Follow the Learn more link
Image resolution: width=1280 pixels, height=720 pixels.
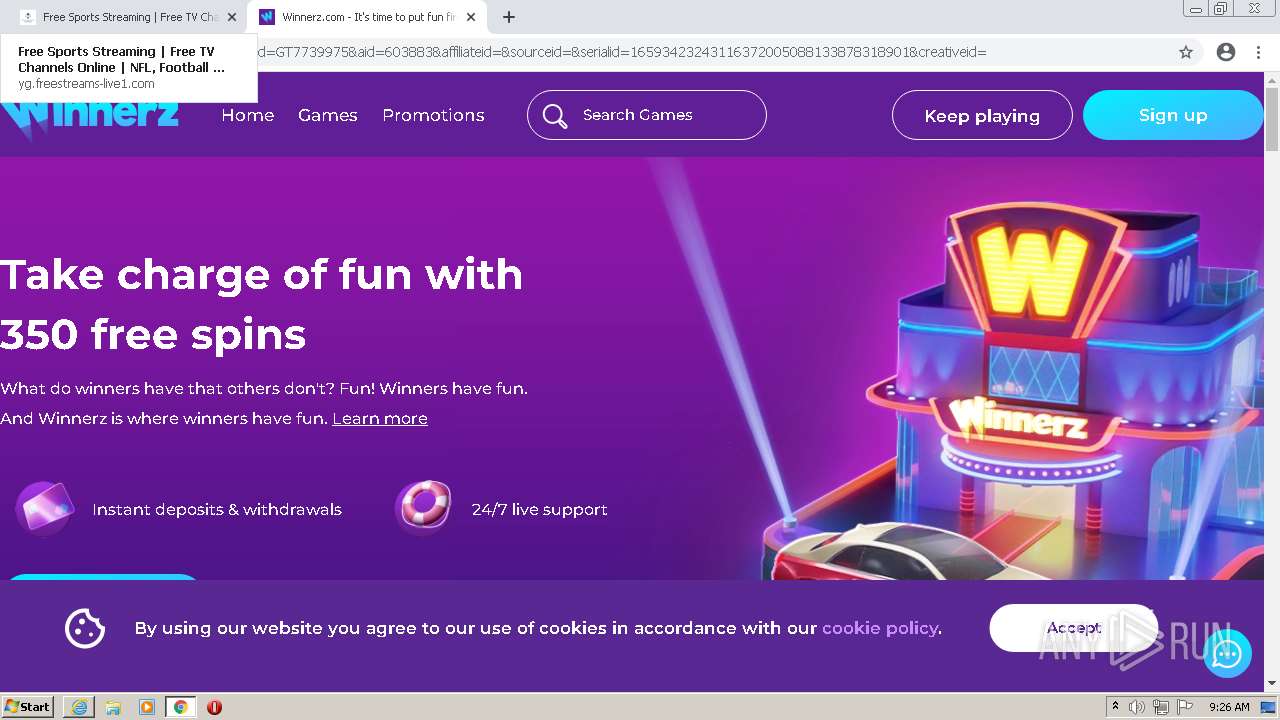(x=380, y=418)
